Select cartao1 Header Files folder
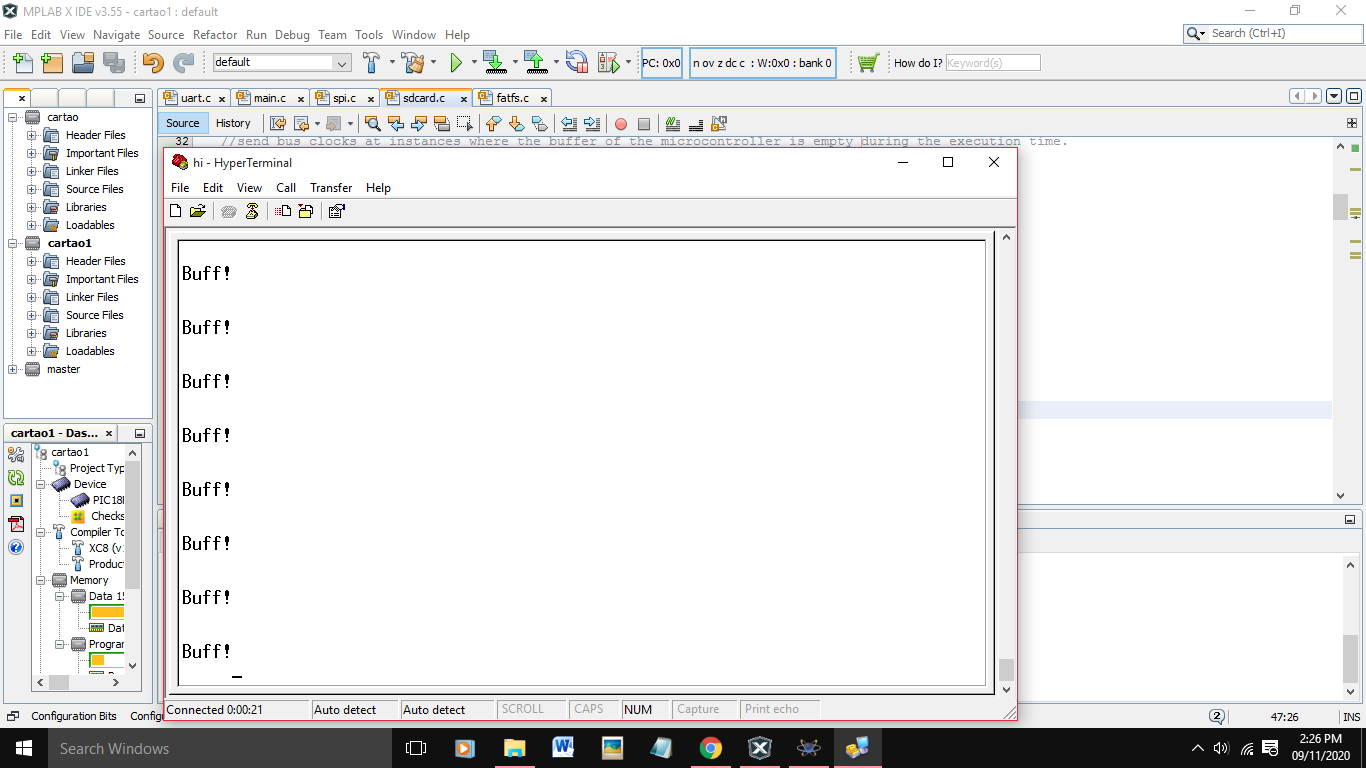Viewport: 1366px width, 768px height. 95,261
